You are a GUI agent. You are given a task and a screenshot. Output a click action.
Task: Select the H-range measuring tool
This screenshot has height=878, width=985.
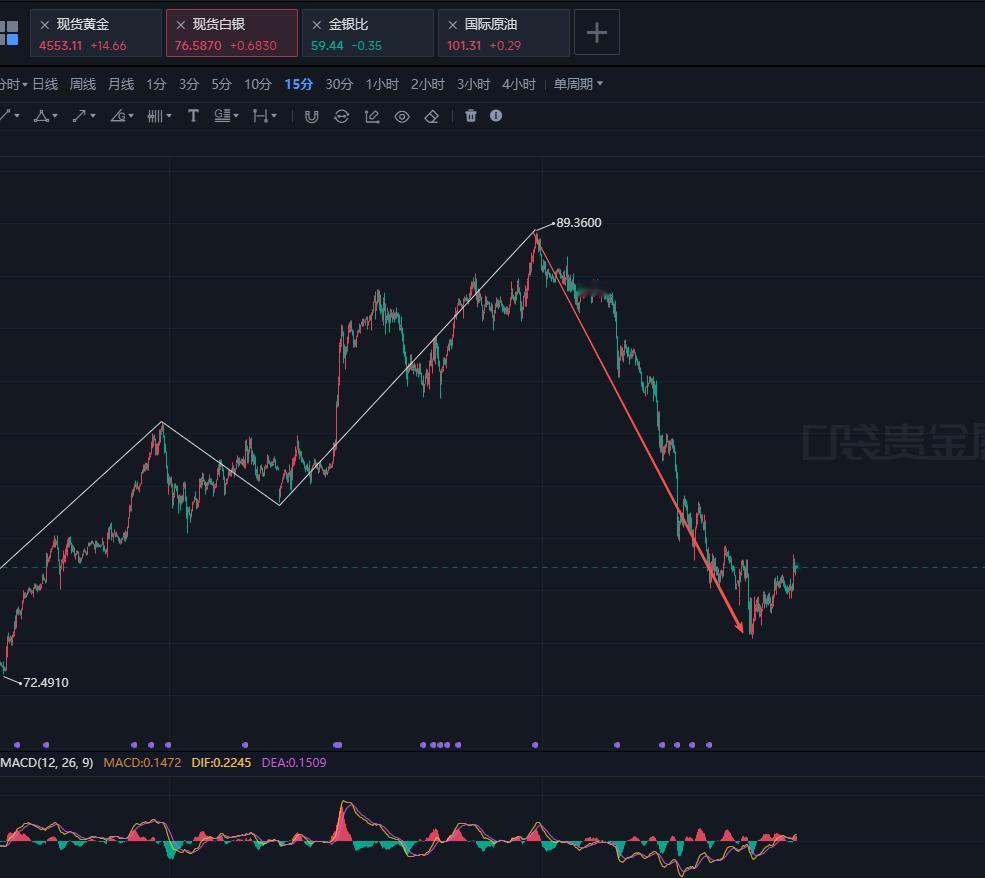(260, 116)
